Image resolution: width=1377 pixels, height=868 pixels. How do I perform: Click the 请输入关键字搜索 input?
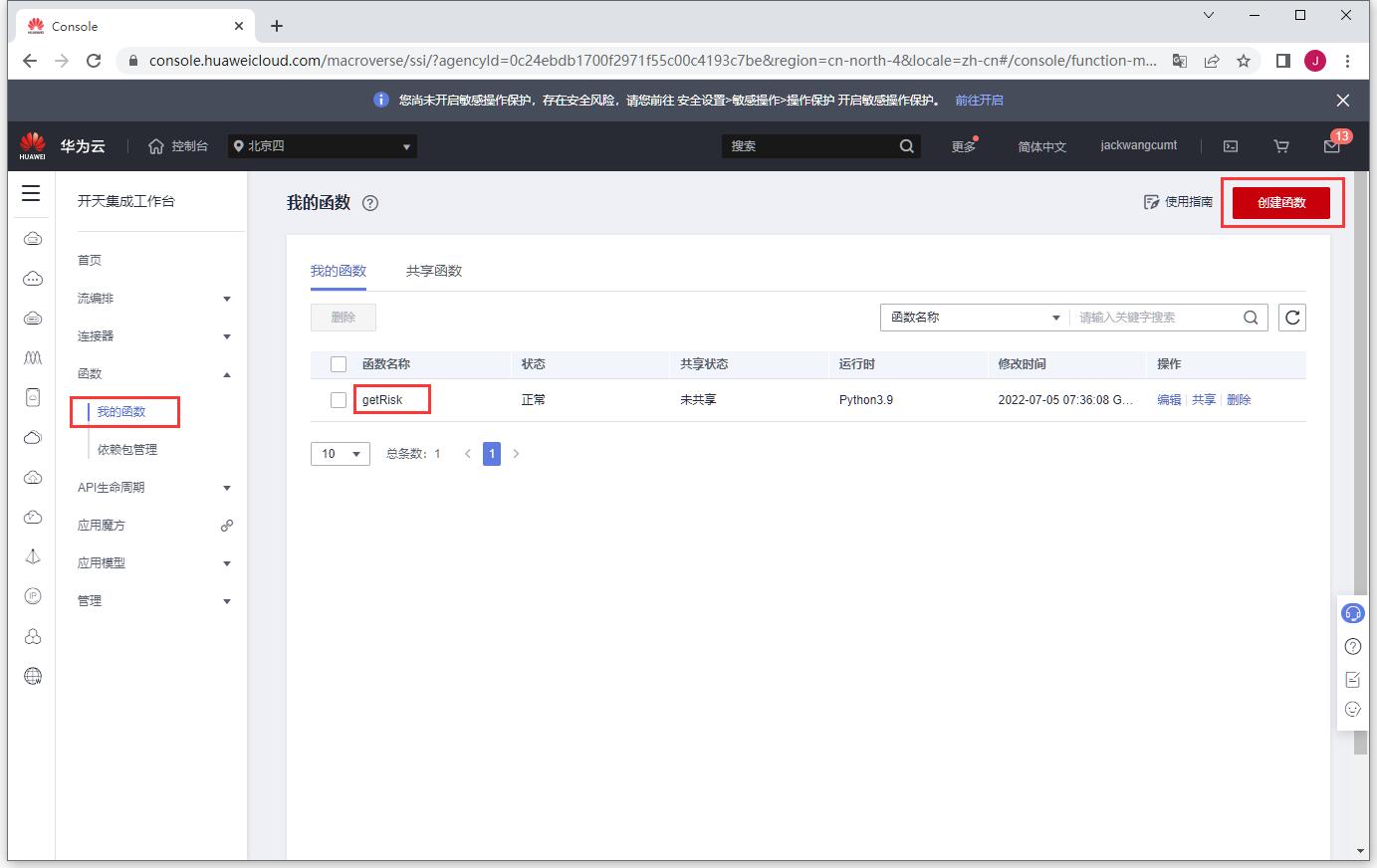point(1155,318)
